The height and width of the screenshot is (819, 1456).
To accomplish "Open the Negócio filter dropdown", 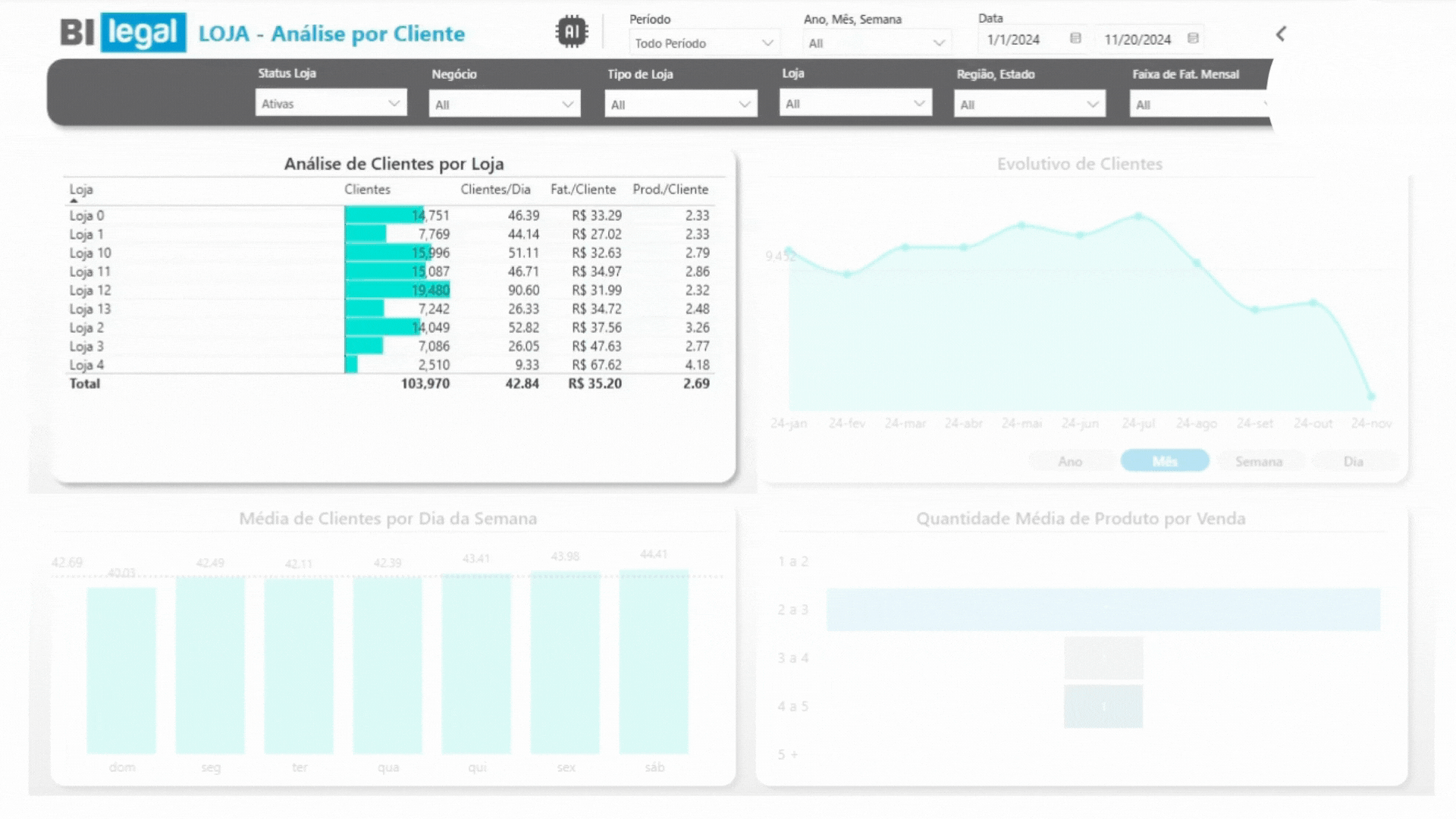I will [504, 105].
